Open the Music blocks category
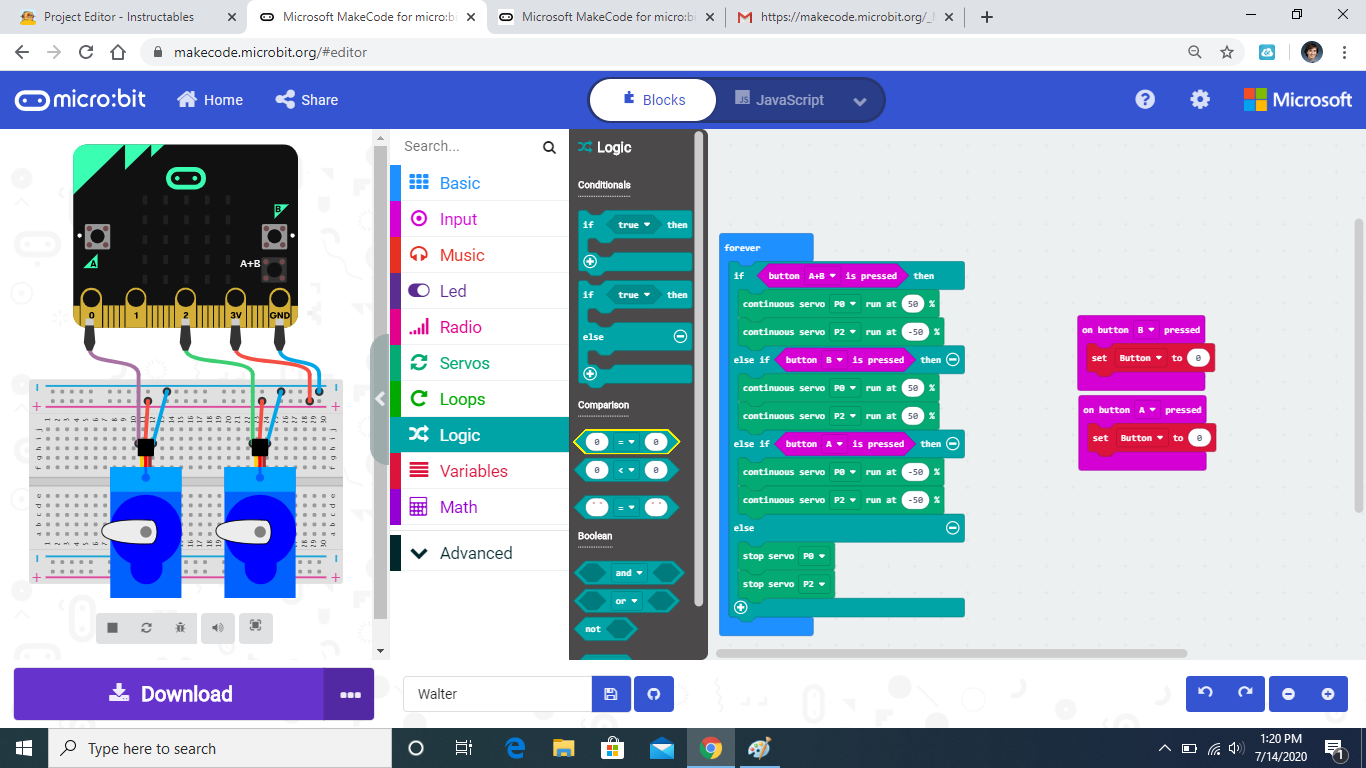The image size is (1366, 768). 479,255
